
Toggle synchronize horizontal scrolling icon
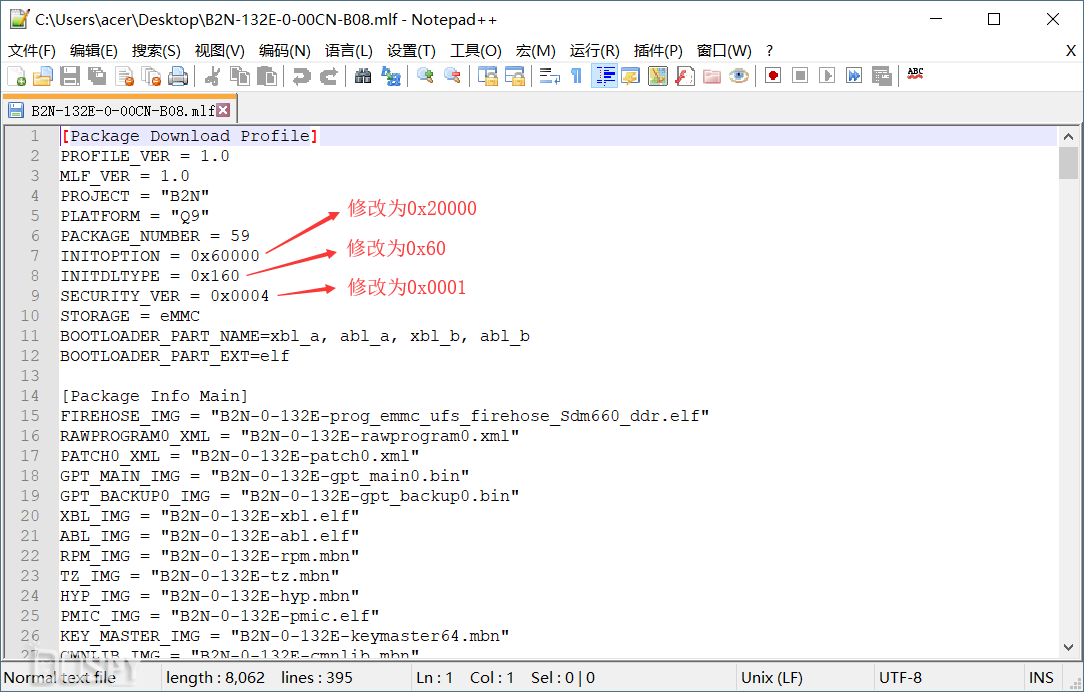pyautogui.click(x=515, y=76)
